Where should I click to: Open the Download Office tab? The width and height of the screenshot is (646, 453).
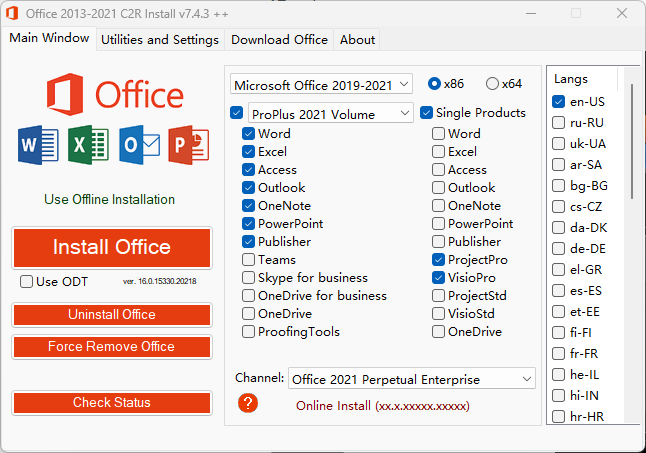point(279,40)
